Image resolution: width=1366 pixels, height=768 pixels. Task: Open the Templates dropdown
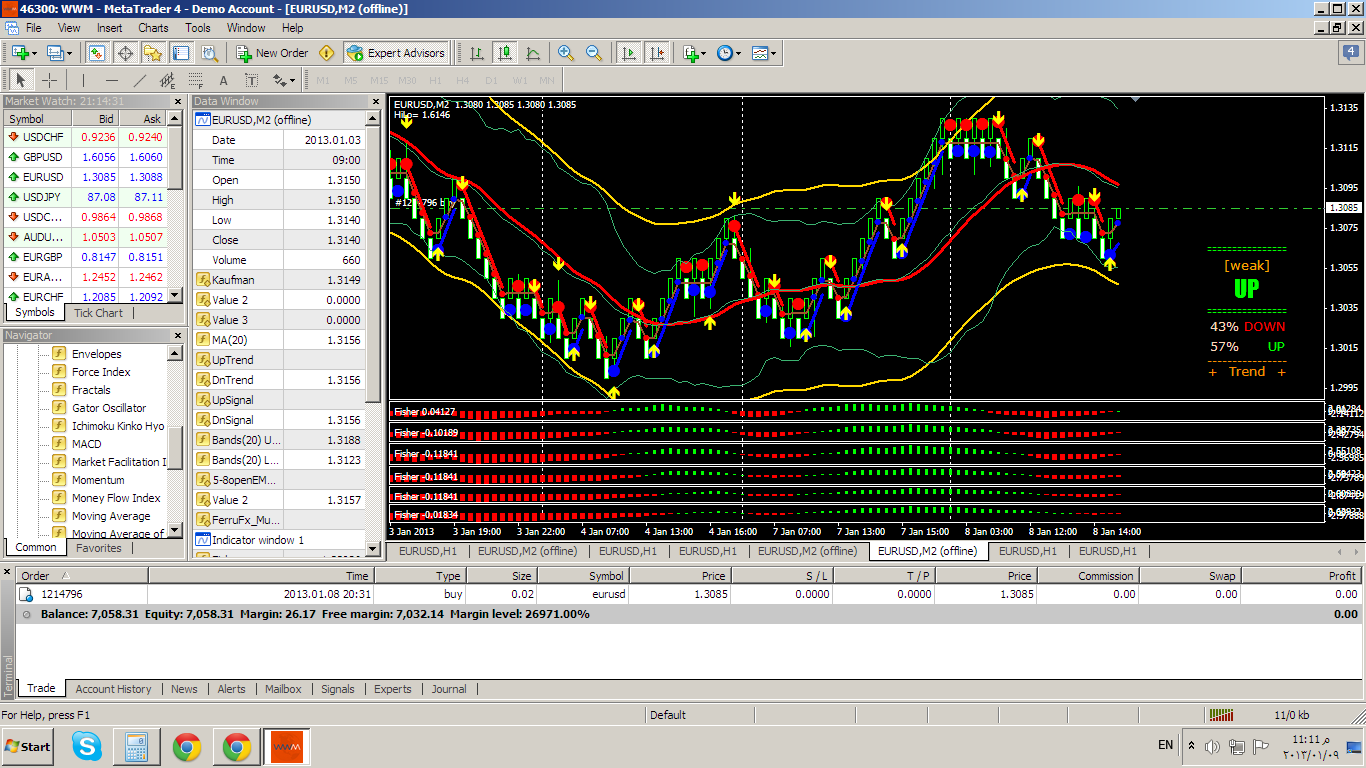(764, 53)
